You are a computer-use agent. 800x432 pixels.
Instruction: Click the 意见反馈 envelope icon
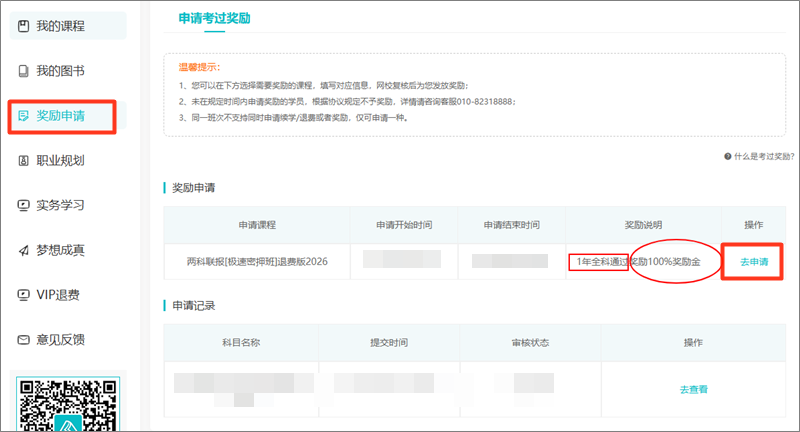click(x=23, y=340)
